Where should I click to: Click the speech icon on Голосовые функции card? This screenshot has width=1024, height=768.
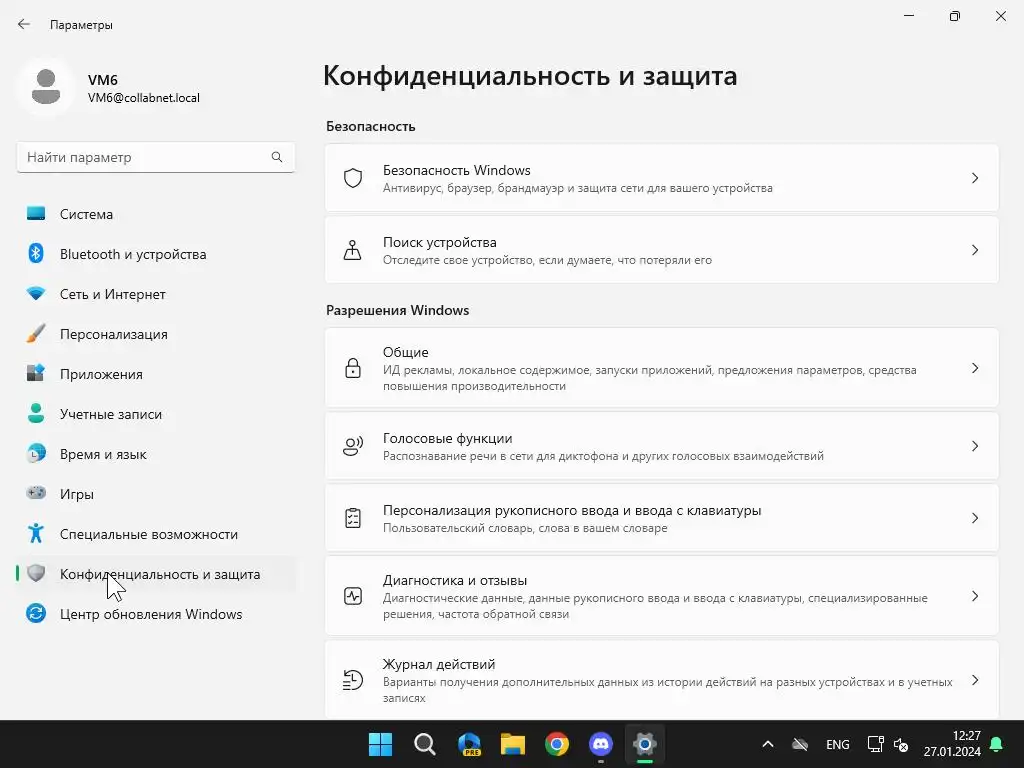(x=353, y=446)
